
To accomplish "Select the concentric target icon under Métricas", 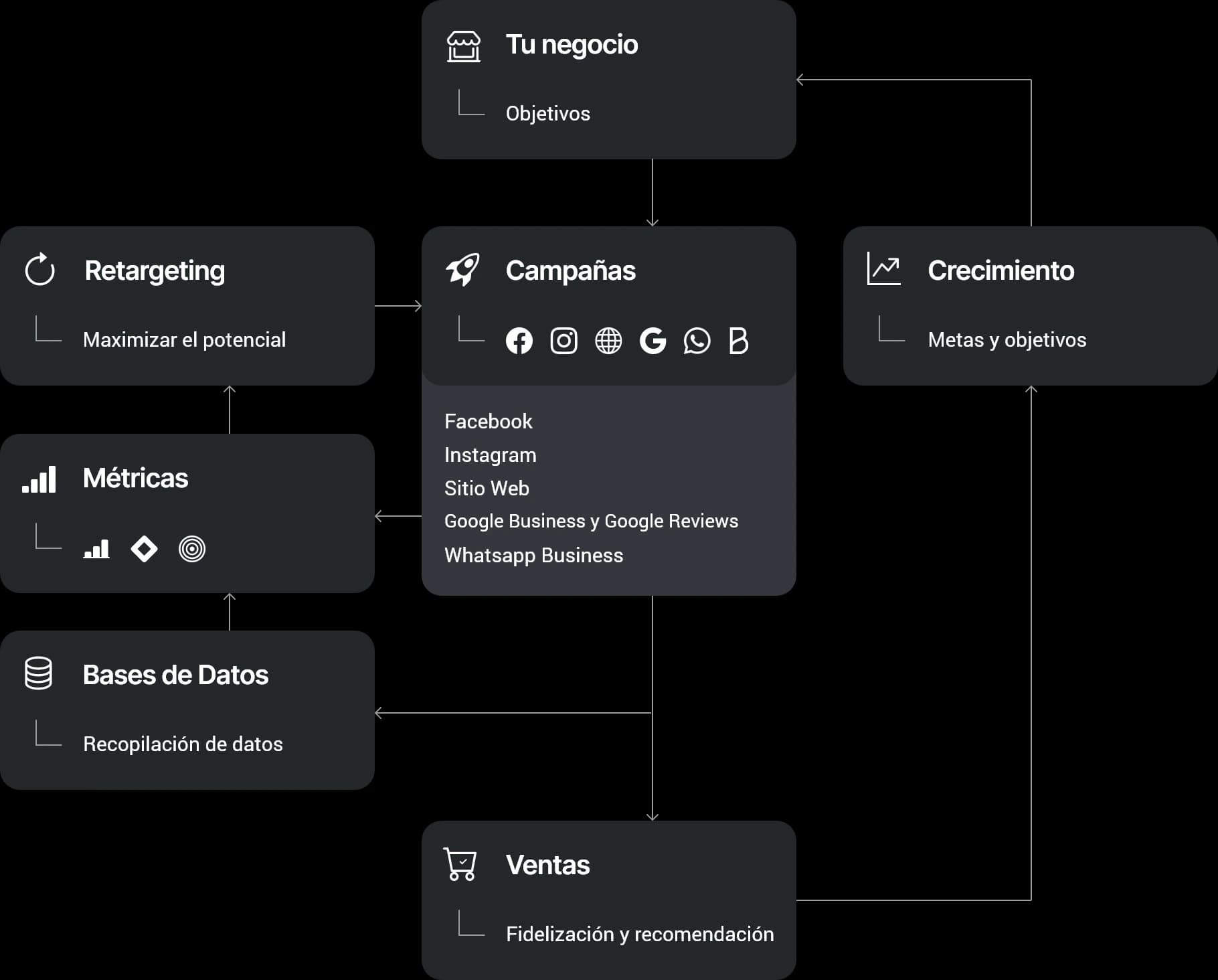I will pyautogui.click(x=192, y=550).
